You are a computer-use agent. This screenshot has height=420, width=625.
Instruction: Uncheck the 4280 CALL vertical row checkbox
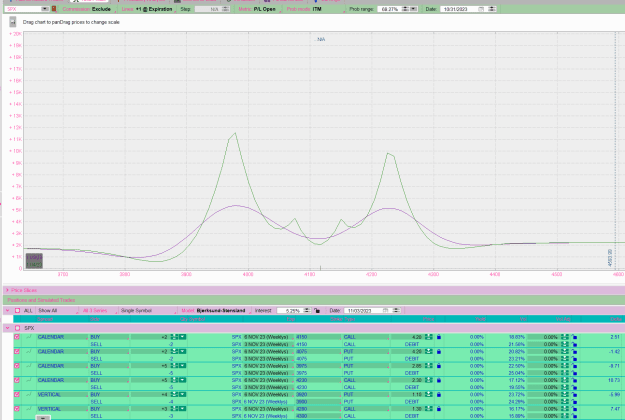point(17,409)
